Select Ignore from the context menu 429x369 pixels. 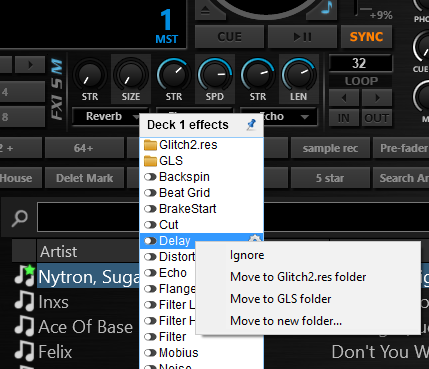pos(247,255)
